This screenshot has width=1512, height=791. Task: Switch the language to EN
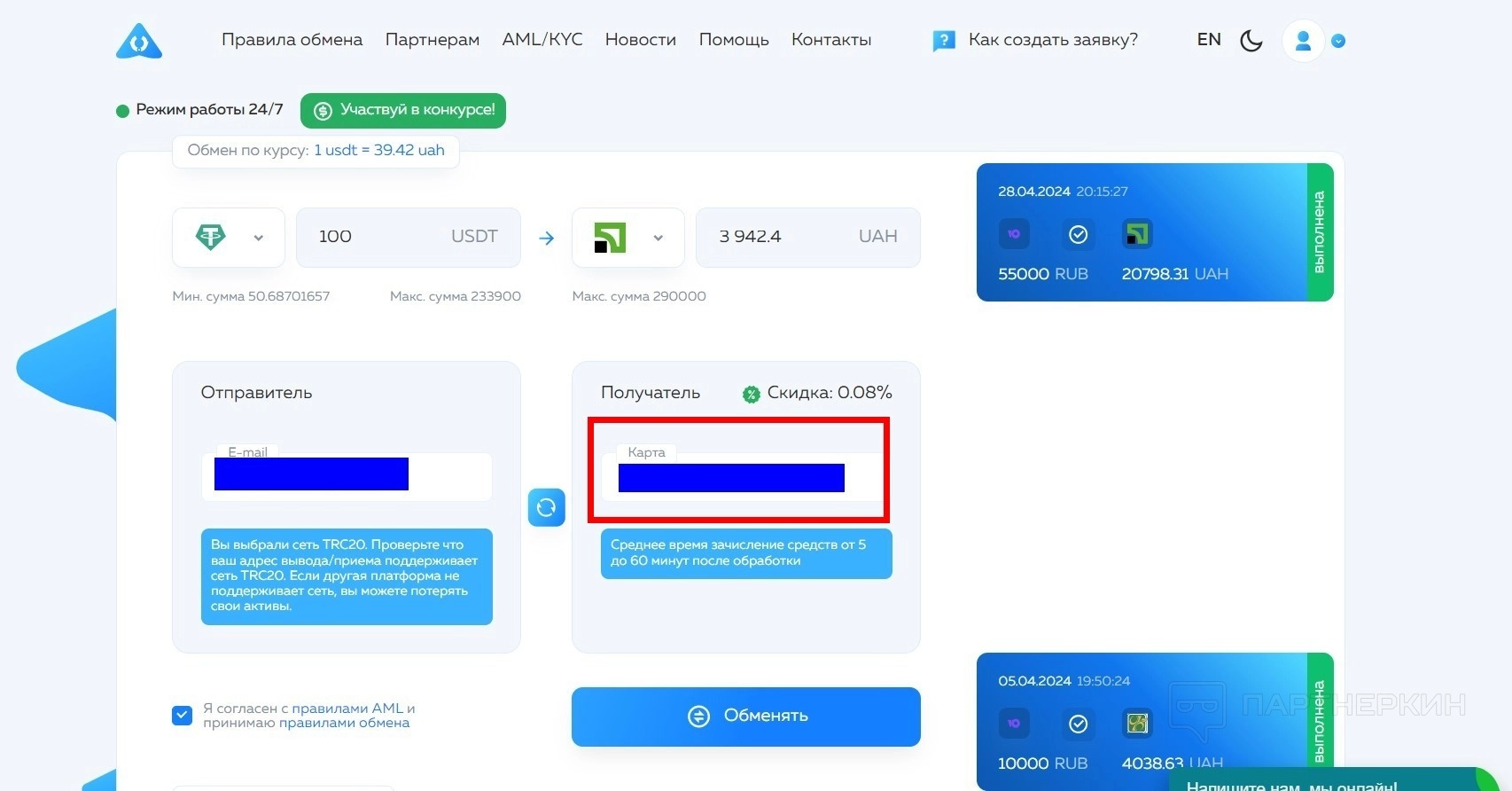[1209, 40]
